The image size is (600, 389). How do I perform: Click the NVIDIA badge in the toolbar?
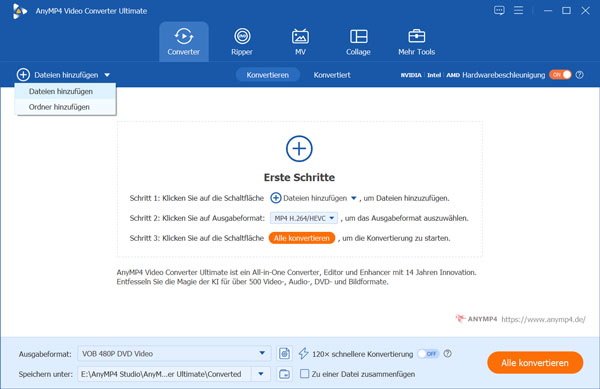pyautogui.click(x=411, y=75)
